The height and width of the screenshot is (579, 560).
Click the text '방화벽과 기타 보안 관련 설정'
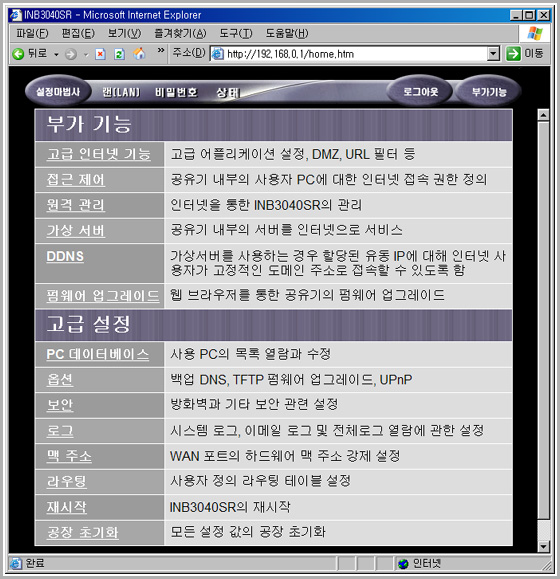point(254,405)
